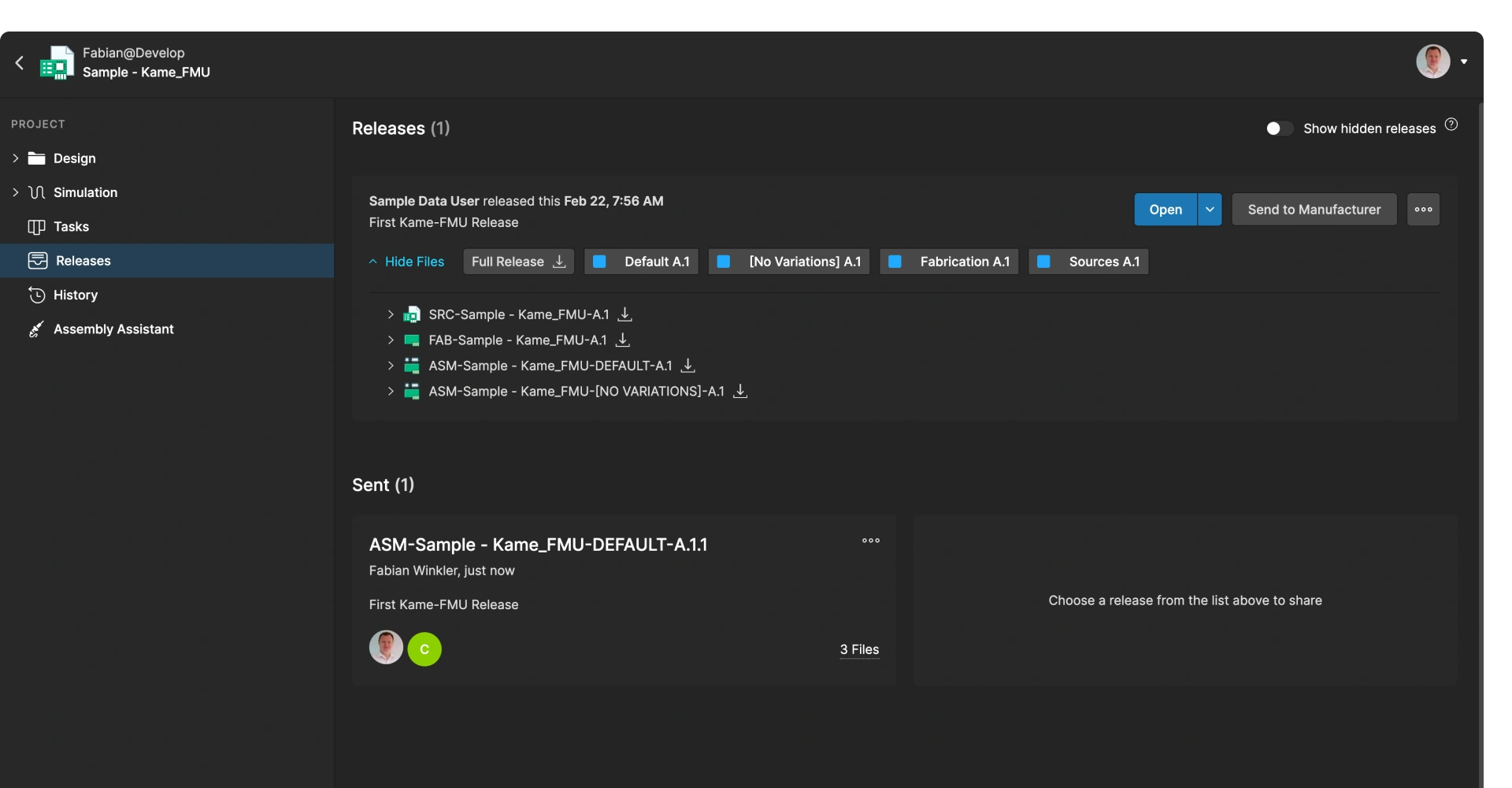Select the Fabrication A.1 chip
This screenshot has width=1512, height=788.
click(949, 262)
